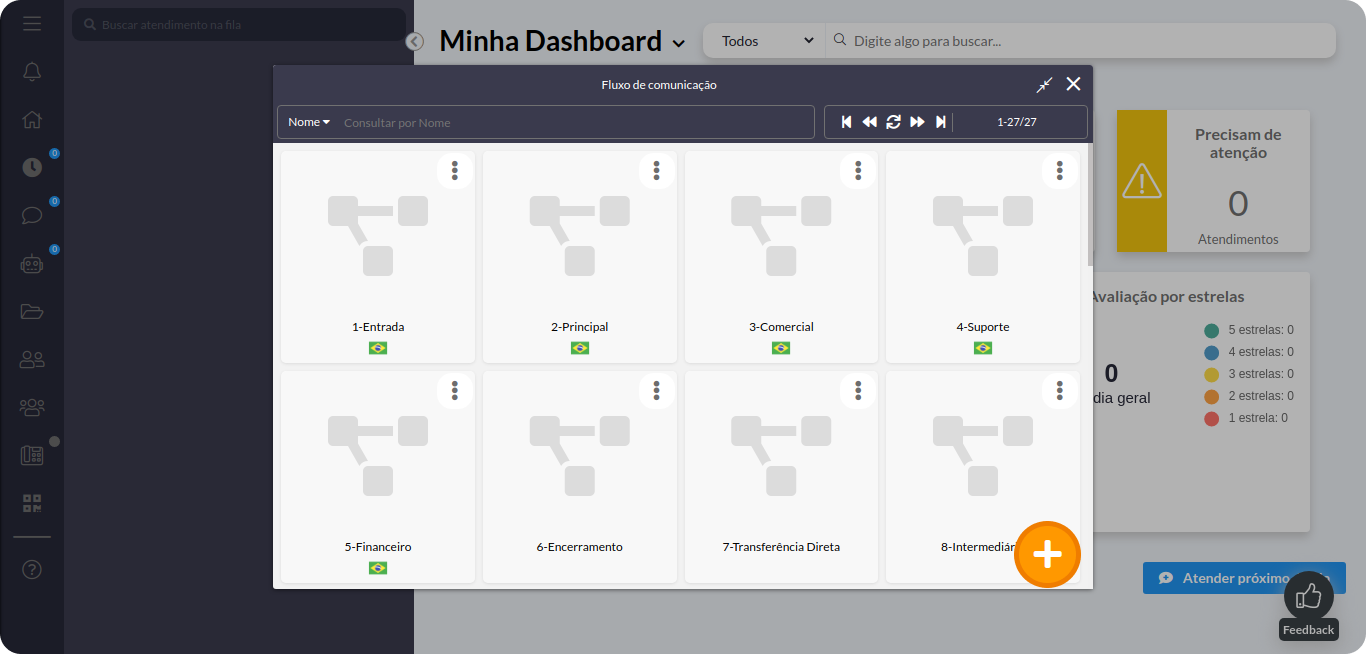Focus the Digite algo para buscar field
Image resolution: width=1366 pixels, height=654 pixels.
point(1082,41)
